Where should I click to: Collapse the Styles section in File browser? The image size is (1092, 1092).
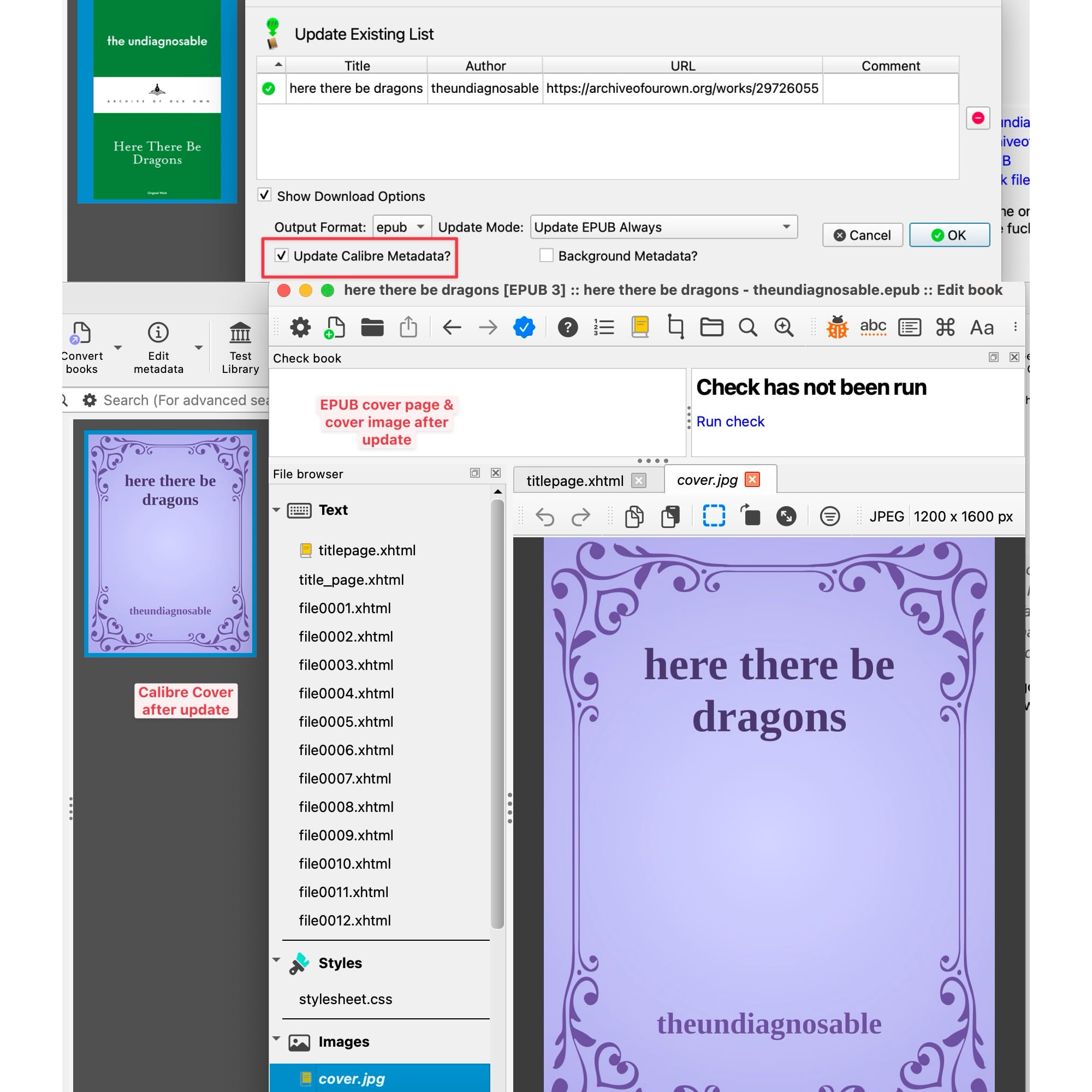(276, 960)
